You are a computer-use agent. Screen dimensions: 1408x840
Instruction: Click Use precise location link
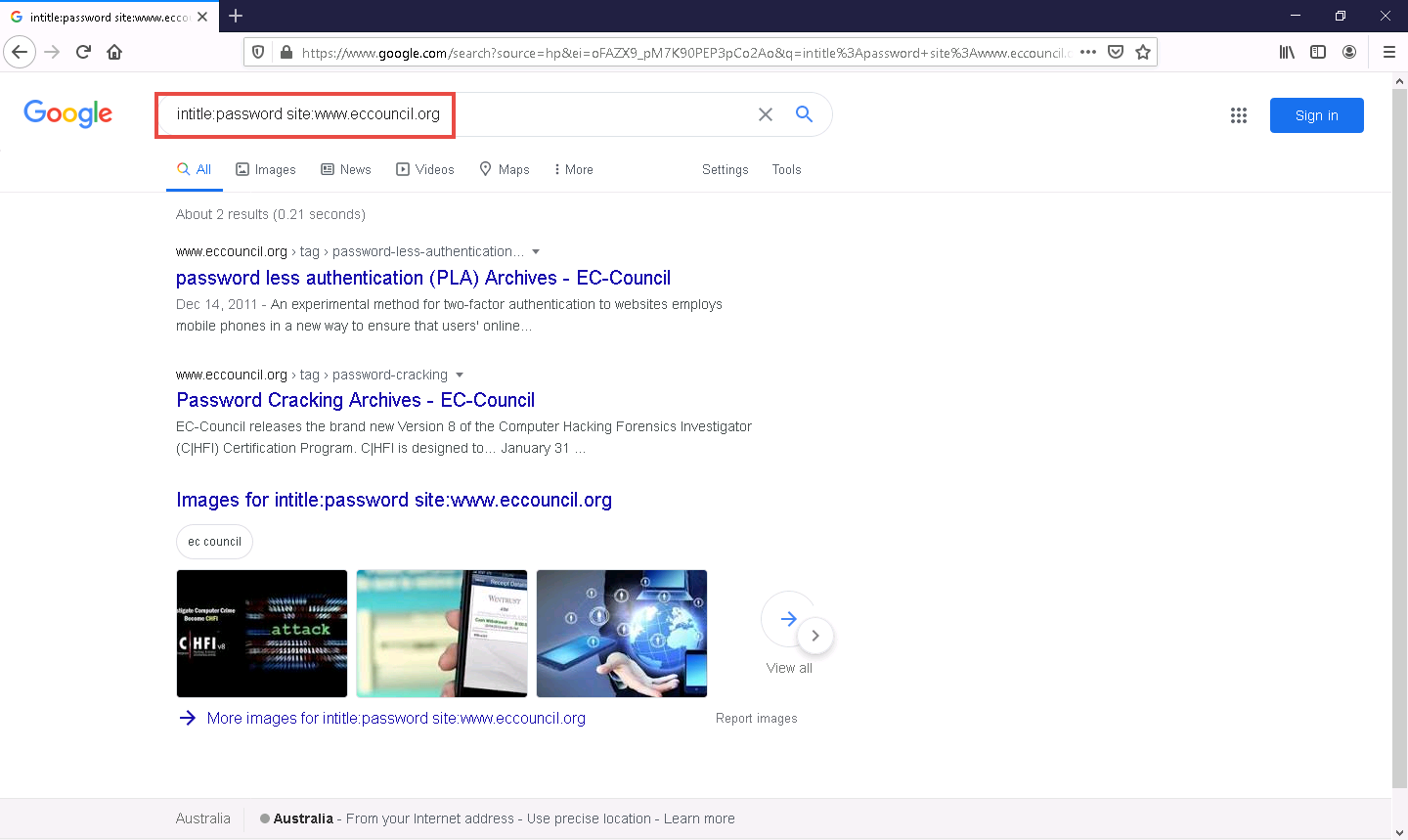pyautogui.click(x=589, y=818)
